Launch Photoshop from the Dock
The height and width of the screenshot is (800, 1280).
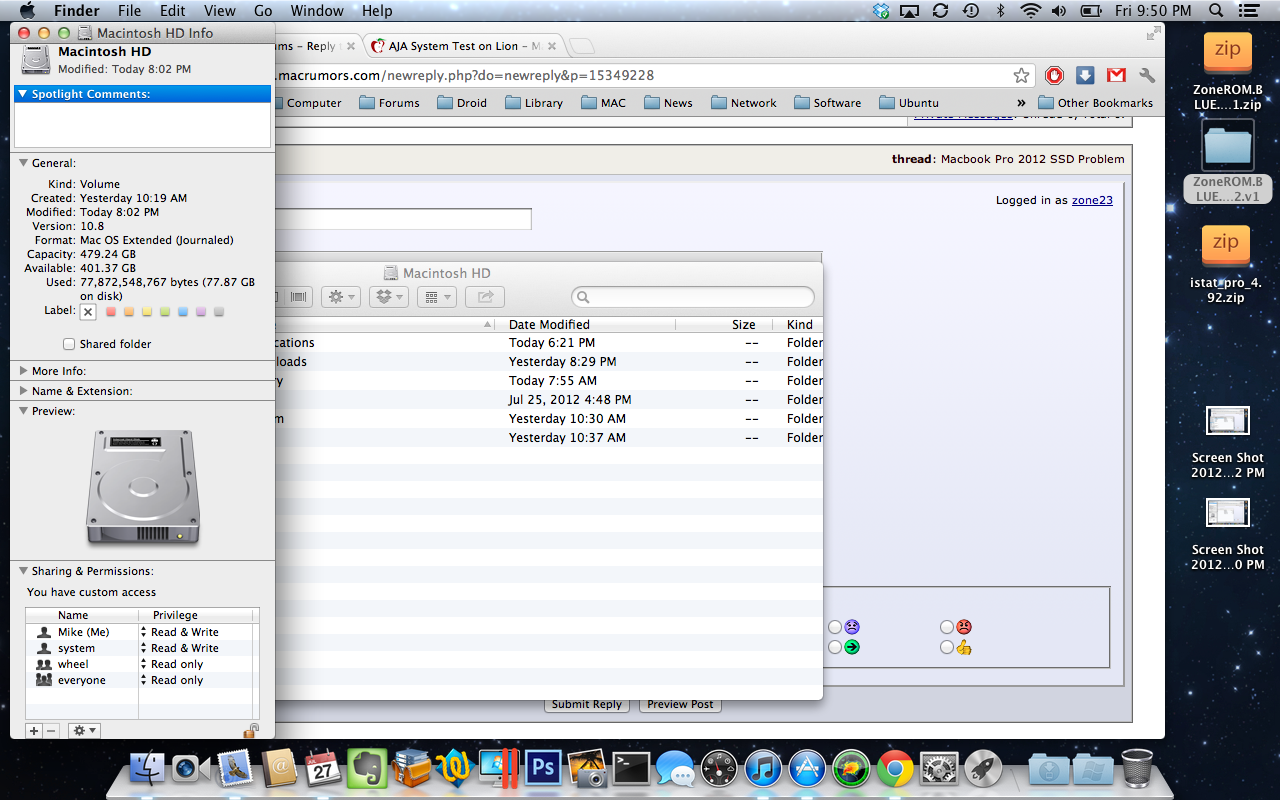point(544,769)
